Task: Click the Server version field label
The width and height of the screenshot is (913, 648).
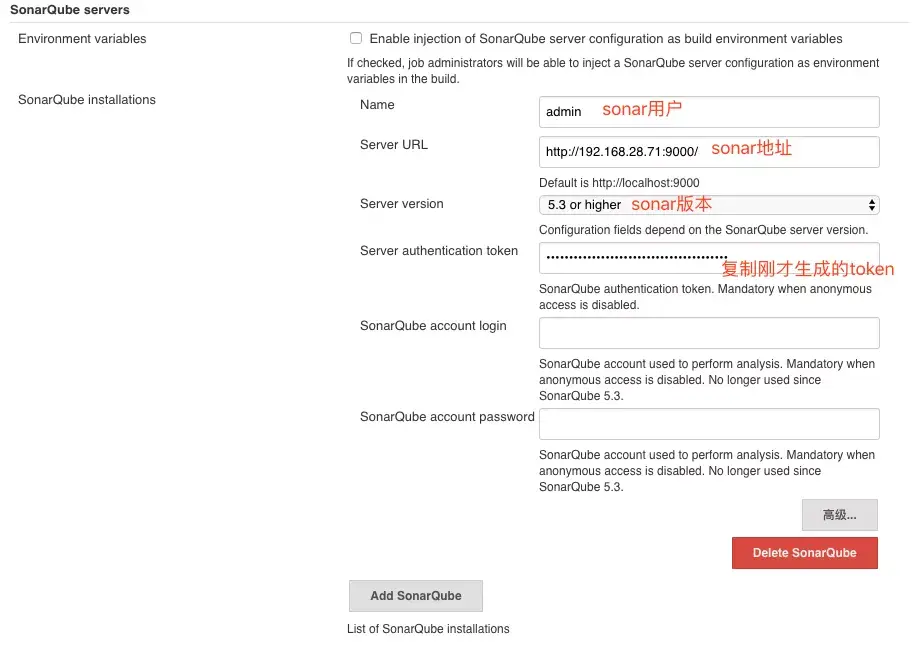Action: pos(401,204)
